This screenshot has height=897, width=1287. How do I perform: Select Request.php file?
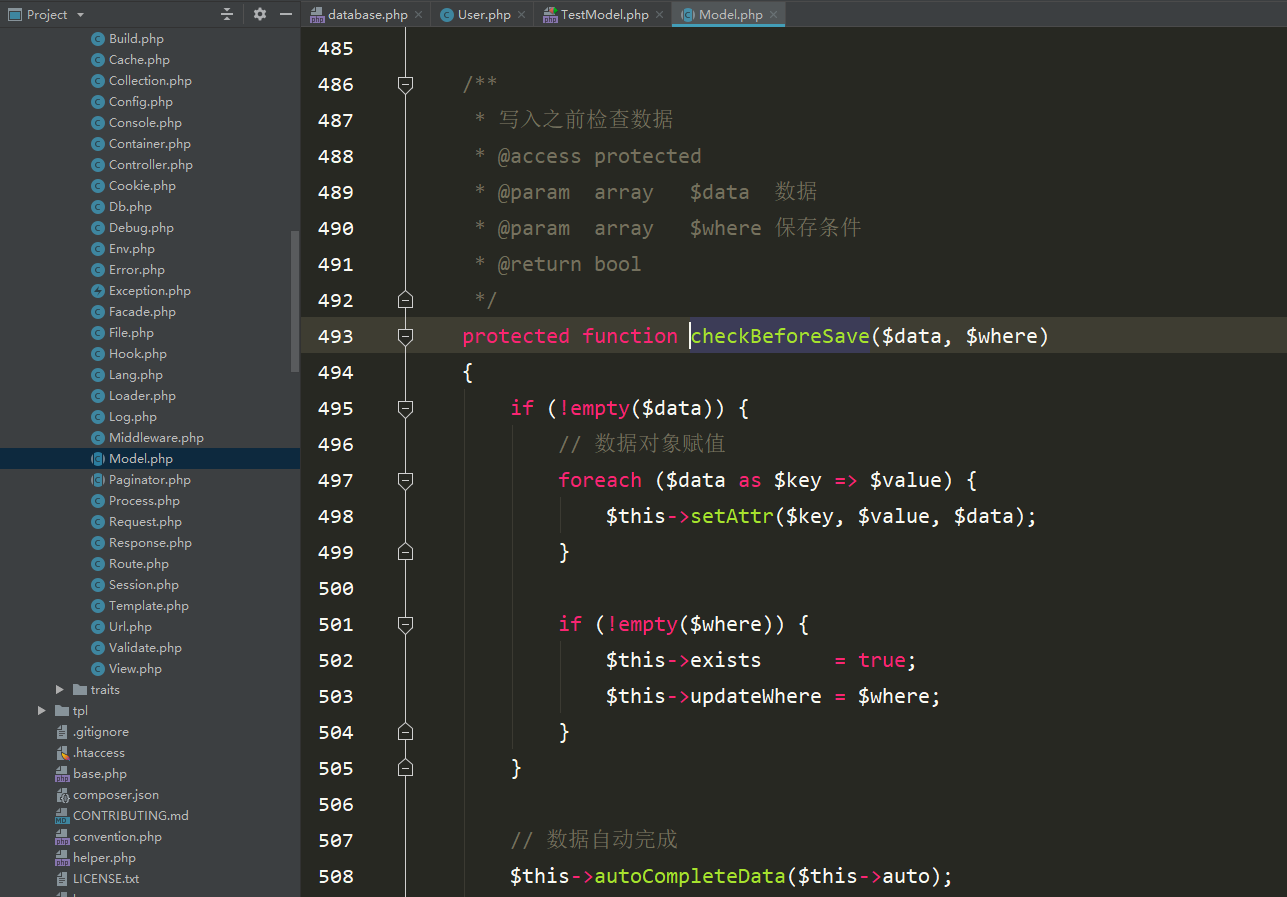(145, 522)
